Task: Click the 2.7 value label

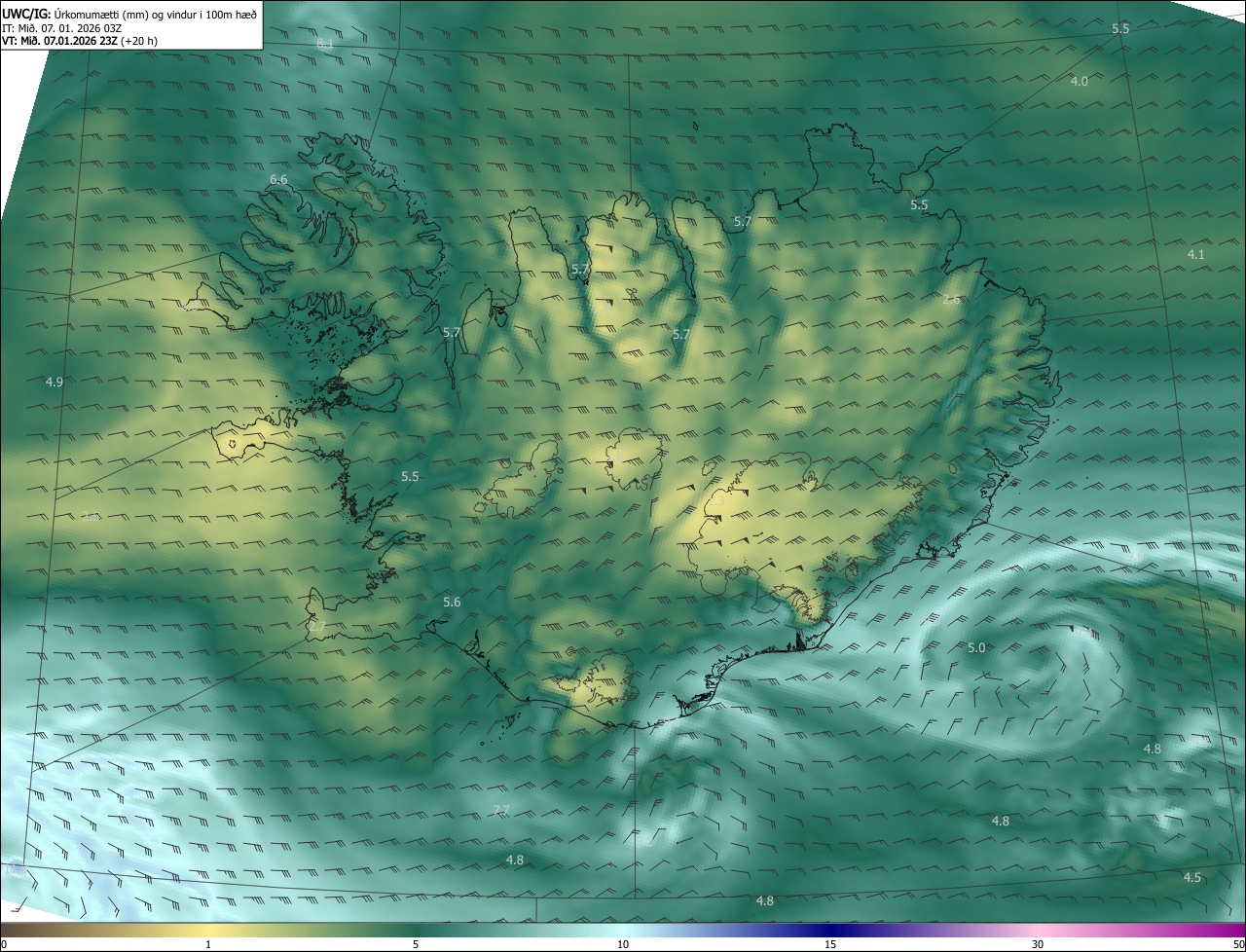Action: [317, 628]
